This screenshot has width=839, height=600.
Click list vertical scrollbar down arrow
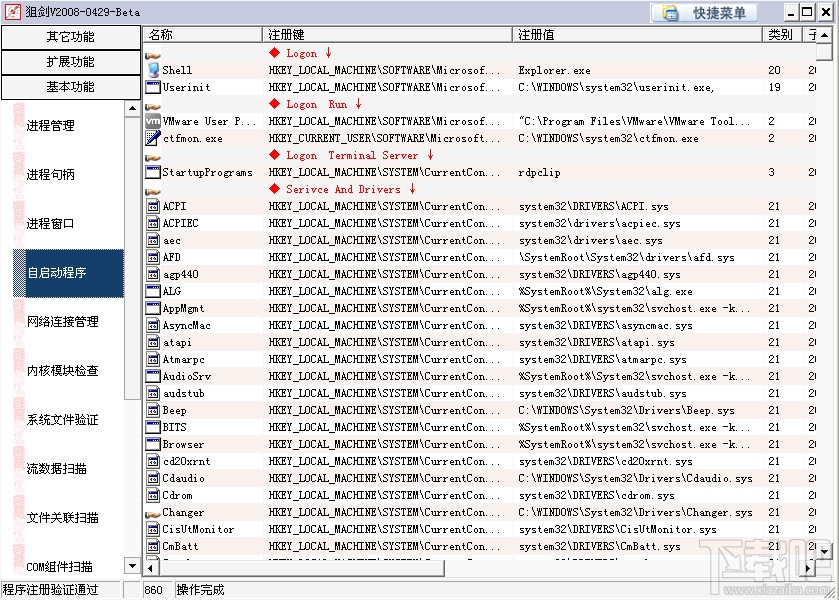click(x=825, y=551)
